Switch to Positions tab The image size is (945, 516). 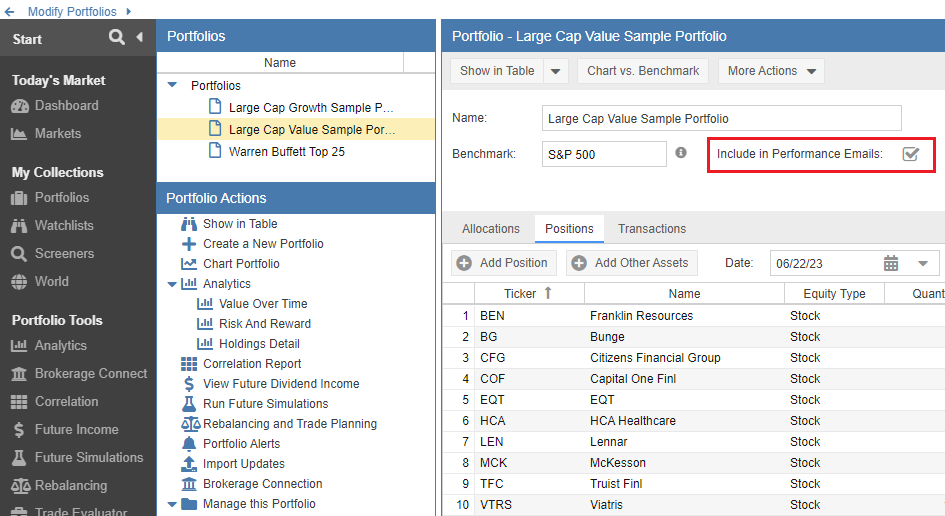click(569, 229)
